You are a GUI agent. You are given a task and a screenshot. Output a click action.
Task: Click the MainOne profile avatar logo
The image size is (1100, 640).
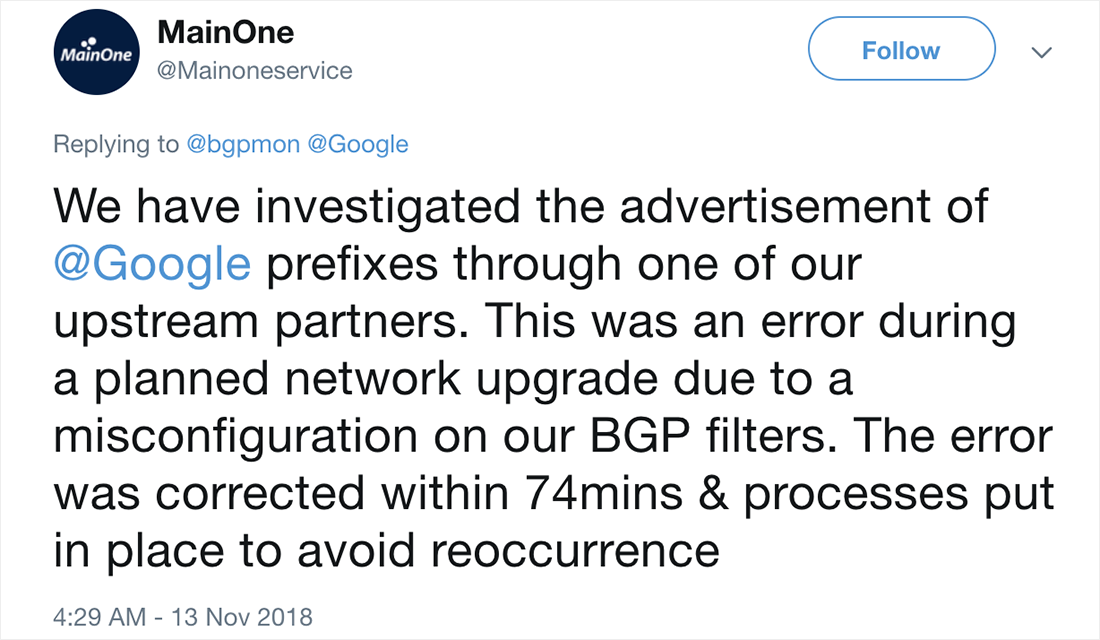coord(98,55)
